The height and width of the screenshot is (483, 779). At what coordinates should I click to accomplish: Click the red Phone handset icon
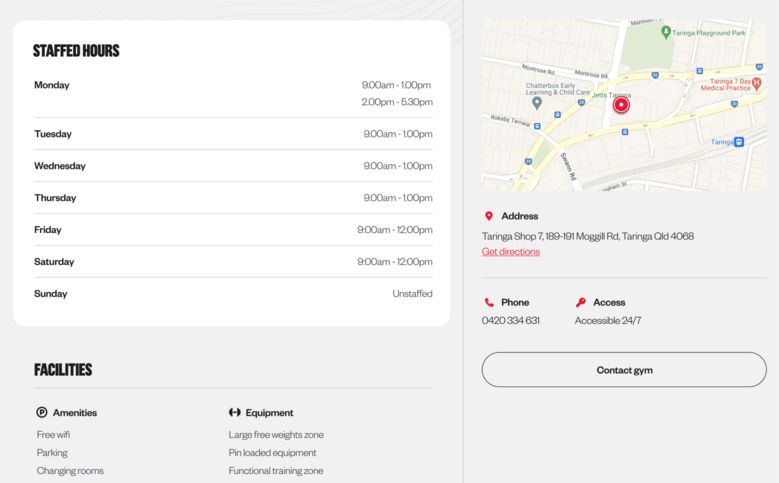click(489, 302)
